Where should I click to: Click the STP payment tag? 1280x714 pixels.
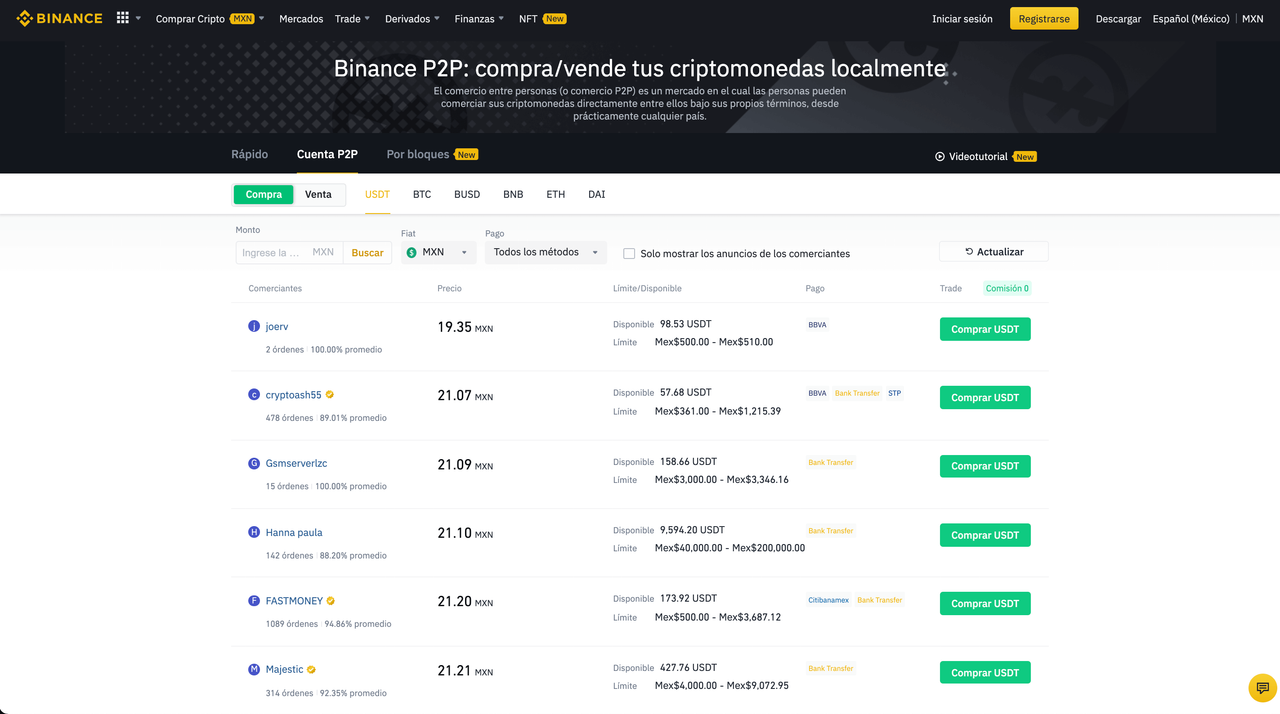click(x=894, y=393)
